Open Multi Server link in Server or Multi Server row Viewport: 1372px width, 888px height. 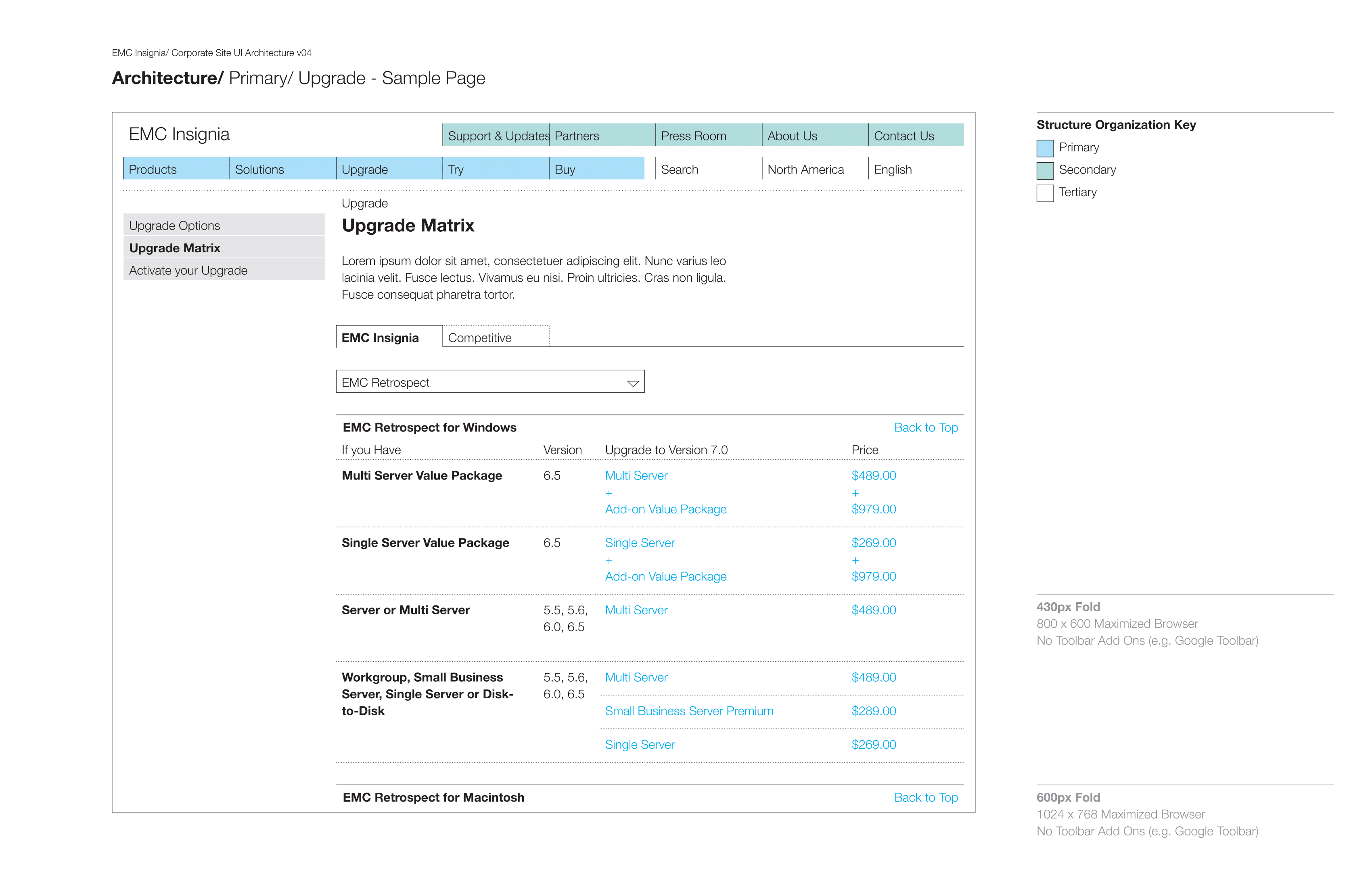[636, 610]
